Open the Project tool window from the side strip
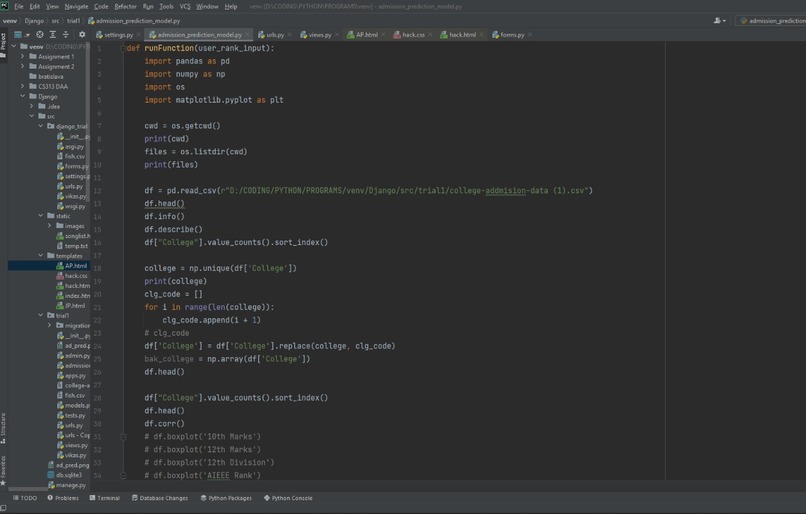Image resolution: width=806 pixels, height=514 pixels. coord(3,45)
